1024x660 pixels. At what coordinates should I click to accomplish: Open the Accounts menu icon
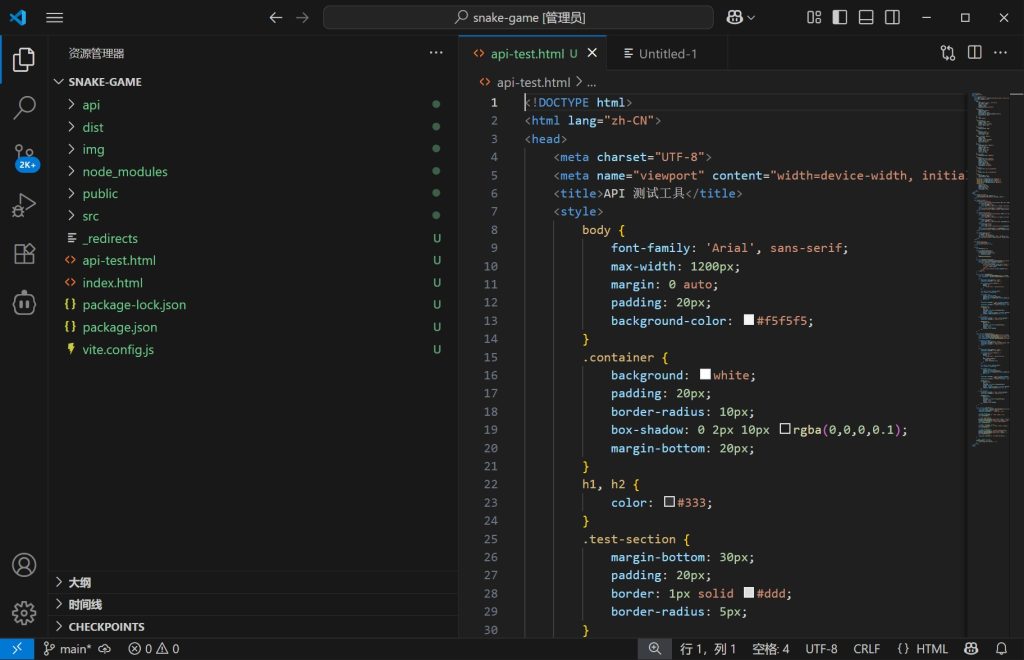coord(24,565)
